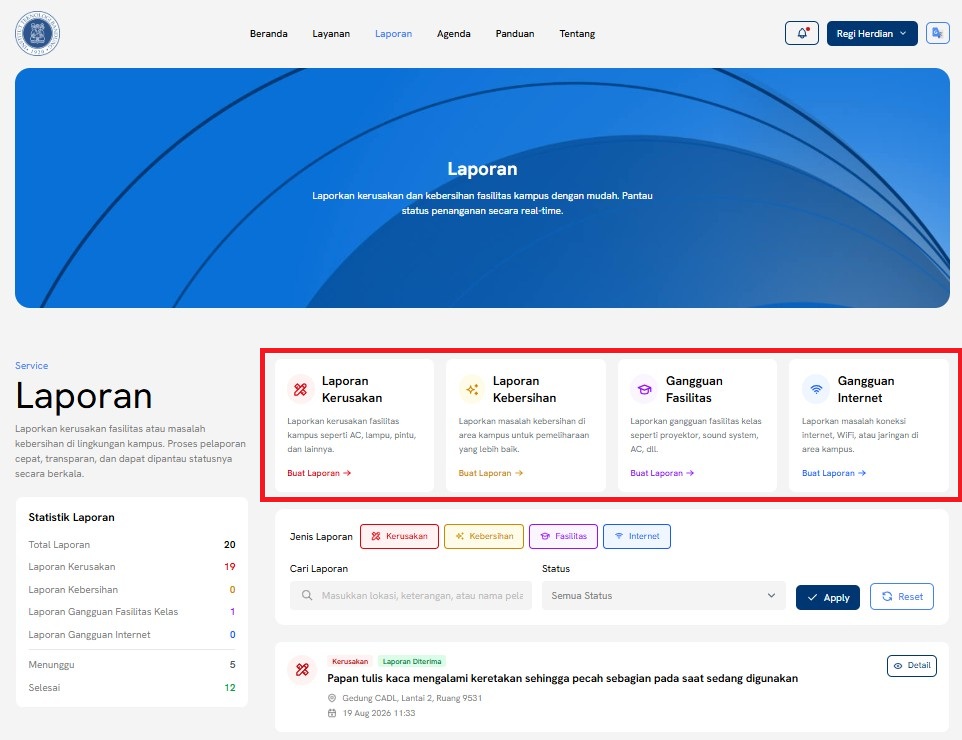Toggle the Kerusakan report type filter
The image size is (962, 740).
(x=399, y=536)
